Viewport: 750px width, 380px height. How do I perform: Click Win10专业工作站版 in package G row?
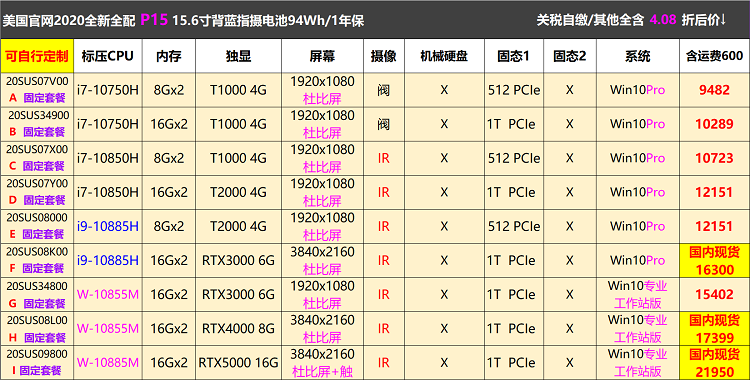click(x=638, y=294)
